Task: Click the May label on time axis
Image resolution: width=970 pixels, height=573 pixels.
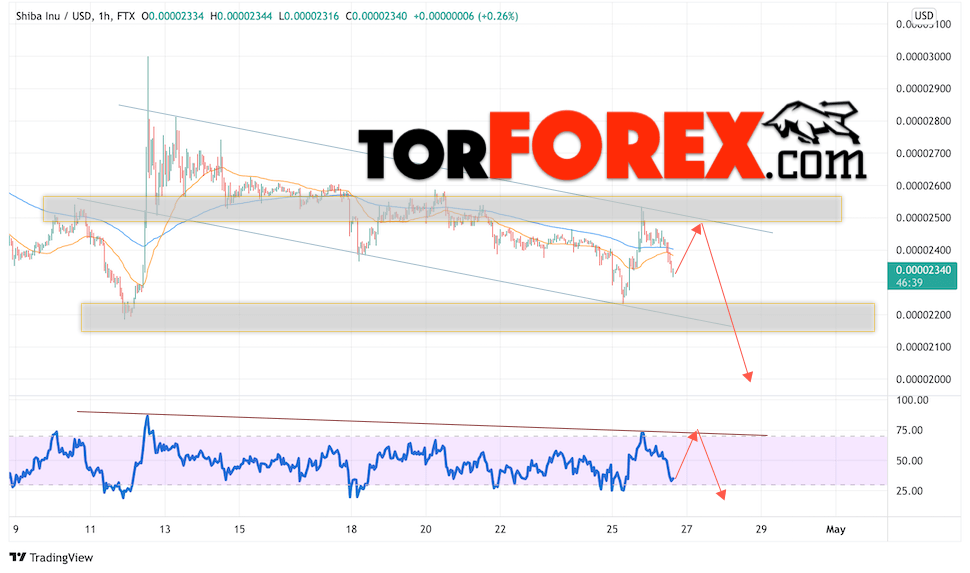Action: click(836, 529)
